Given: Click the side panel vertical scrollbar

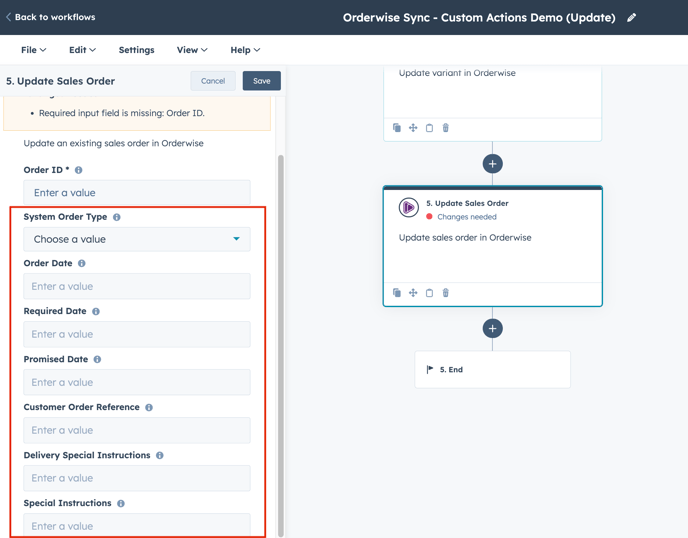Looking at the screenshot, I should [x=281, y=345].
